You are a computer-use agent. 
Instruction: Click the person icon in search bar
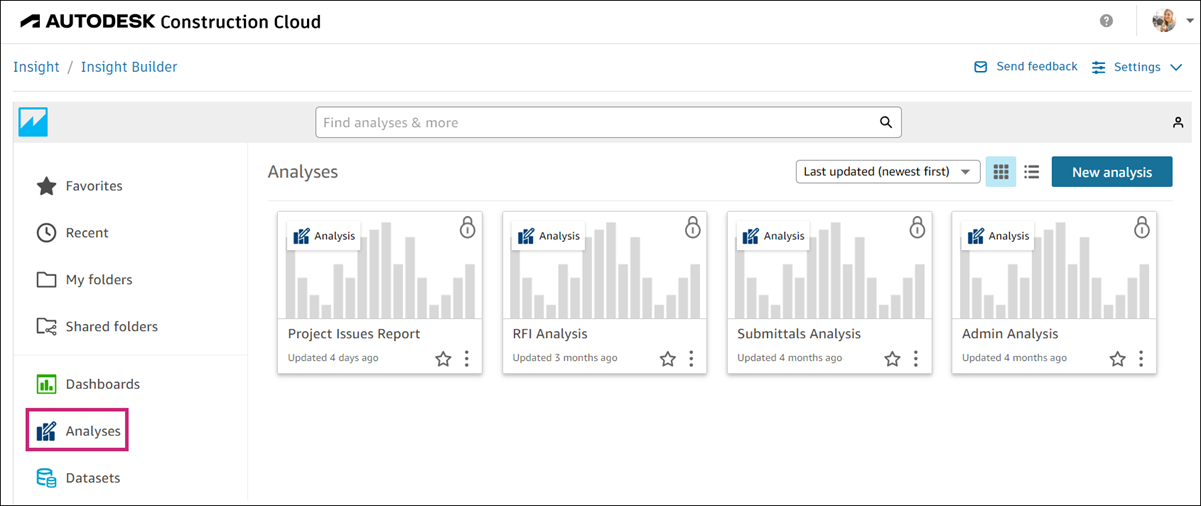click(x=1178, y=122)
